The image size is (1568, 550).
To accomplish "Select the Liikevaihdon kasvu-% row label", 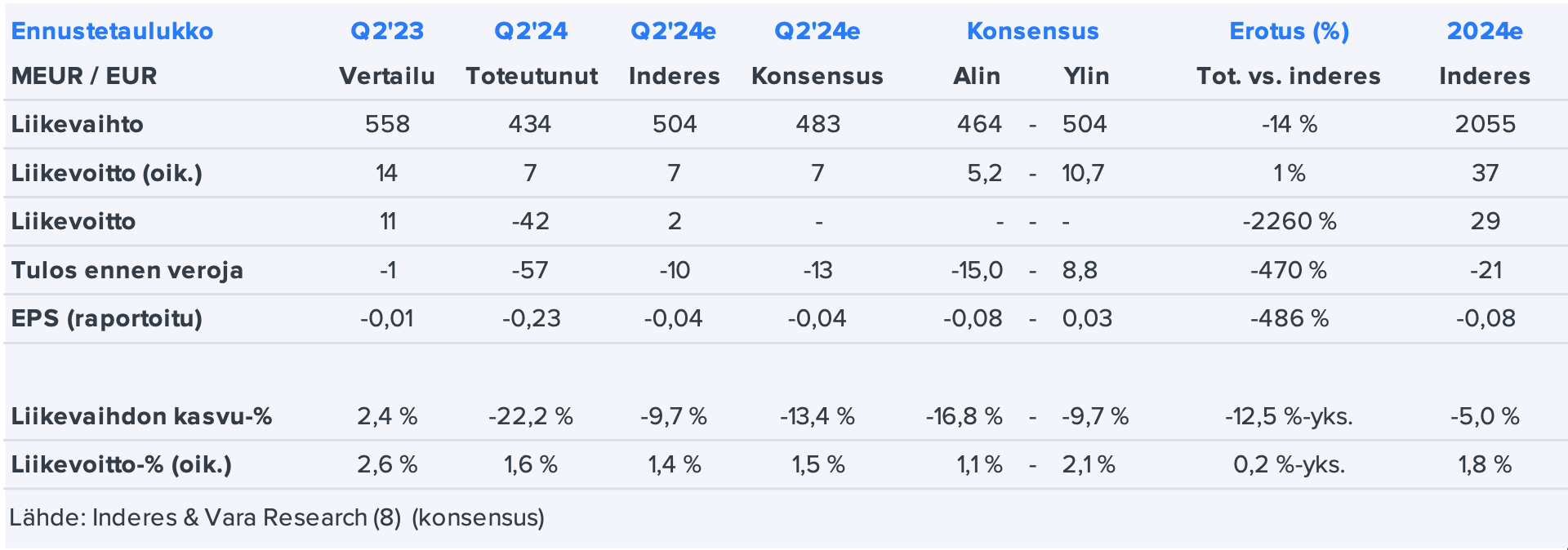I will 141,416.
